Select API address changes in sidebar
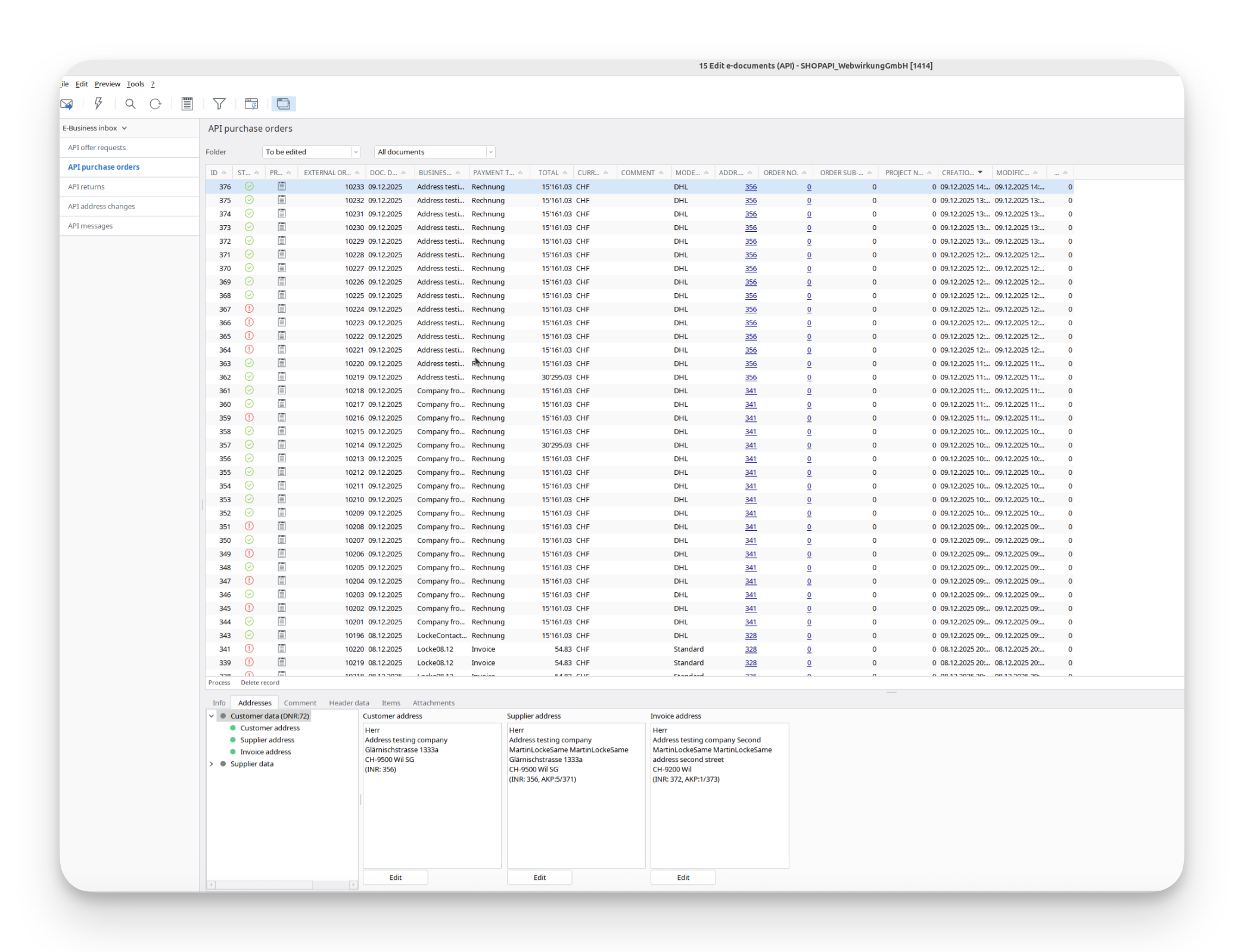Image resolution: width=1244 pixels, height=952 pixels. pos(101,206)
